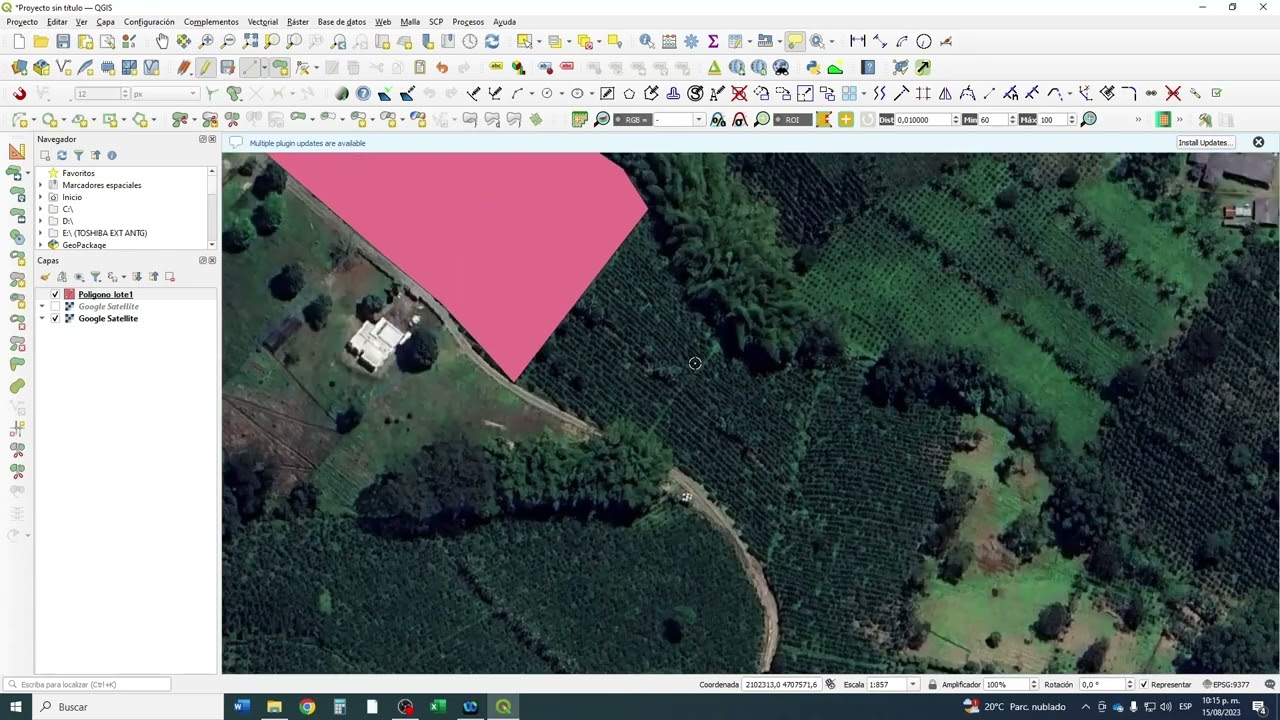Click the yellow plus ROI icon in SCP toolbar
Image resolution: width=1280 pixels, height=720 pixels.
(x=846, y=119)
